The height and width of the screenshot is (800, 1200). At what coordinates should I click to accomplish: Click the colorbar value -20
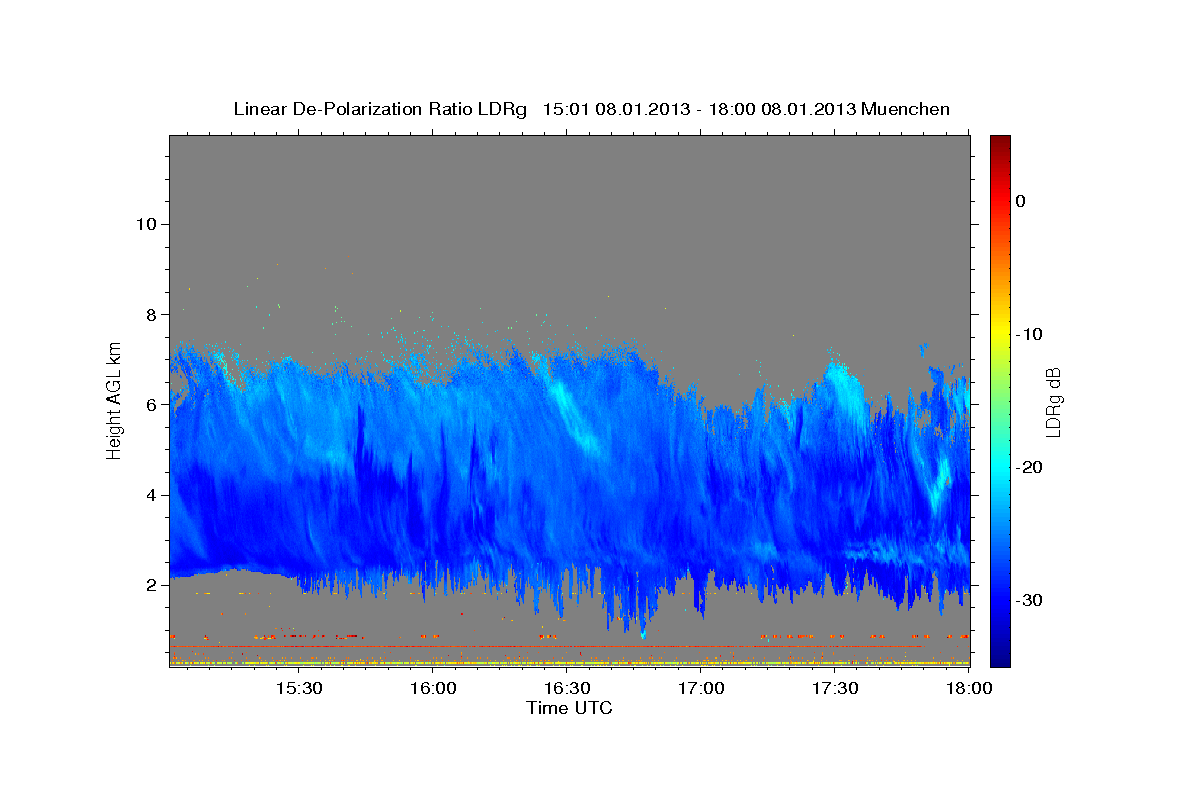tap(1030, 467)
